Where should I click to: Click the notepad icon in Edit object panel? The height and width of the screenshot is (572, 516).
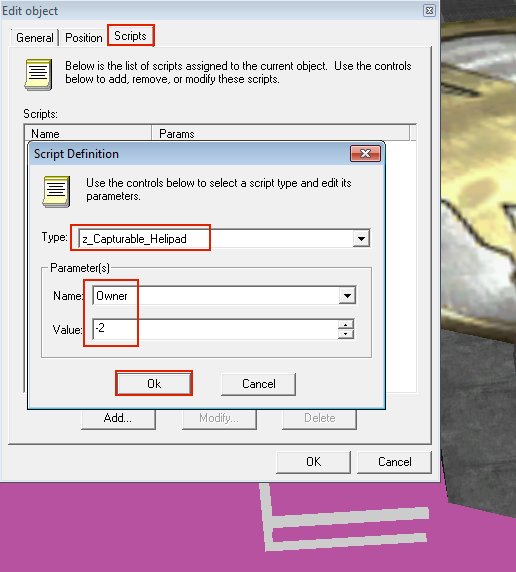(38, 74)
